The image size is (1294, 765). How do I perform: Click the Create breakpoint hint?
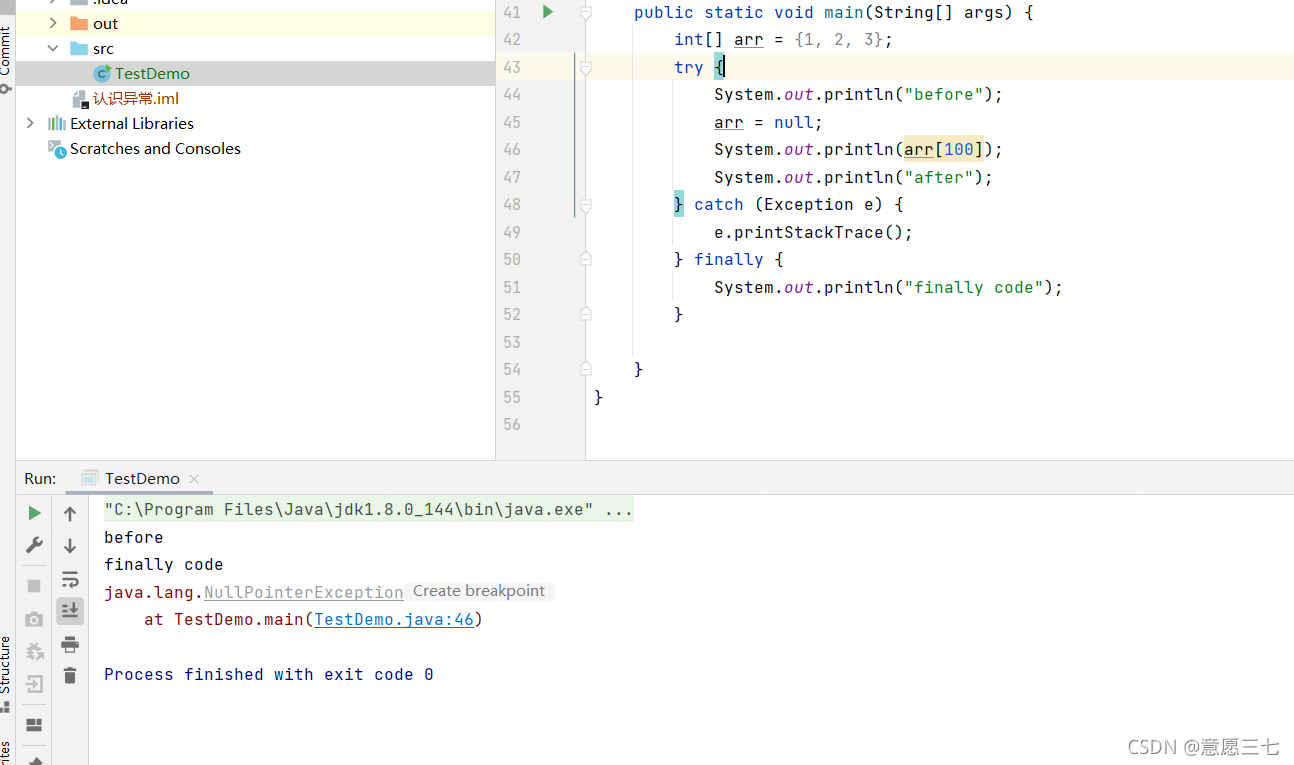point(479,591)
